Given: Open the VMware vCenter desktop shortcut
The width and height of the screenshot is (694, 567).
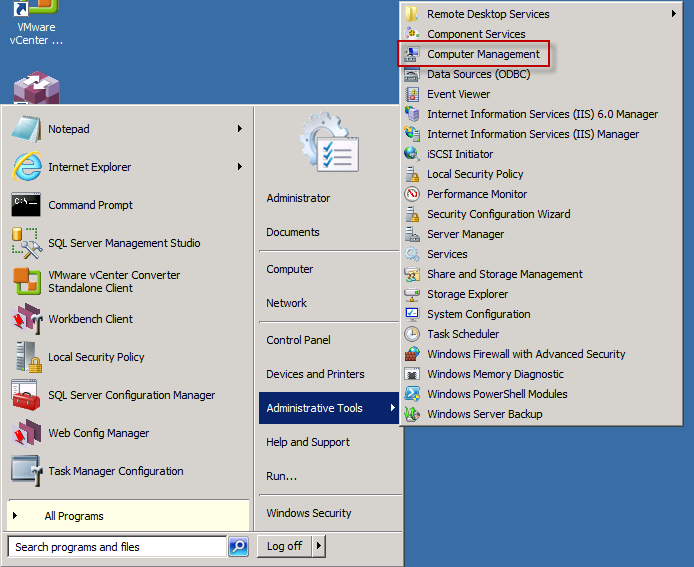Looking at the screenshot, I should (36, 22).
